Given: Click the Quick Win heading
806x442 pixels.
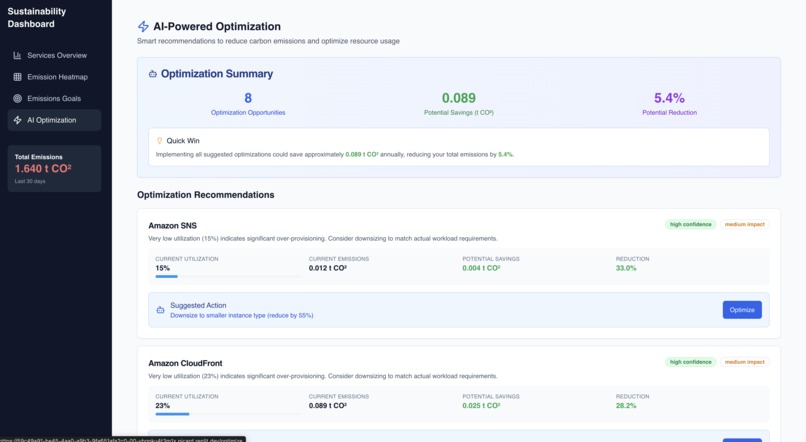Looking at the screenshot, I should [x=183, y=141].
